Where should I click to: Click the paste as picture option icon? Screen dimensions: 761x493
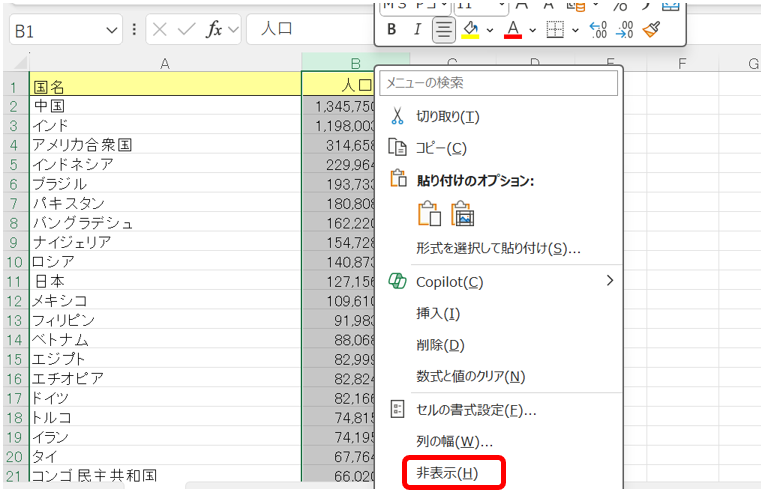point(463,214)
